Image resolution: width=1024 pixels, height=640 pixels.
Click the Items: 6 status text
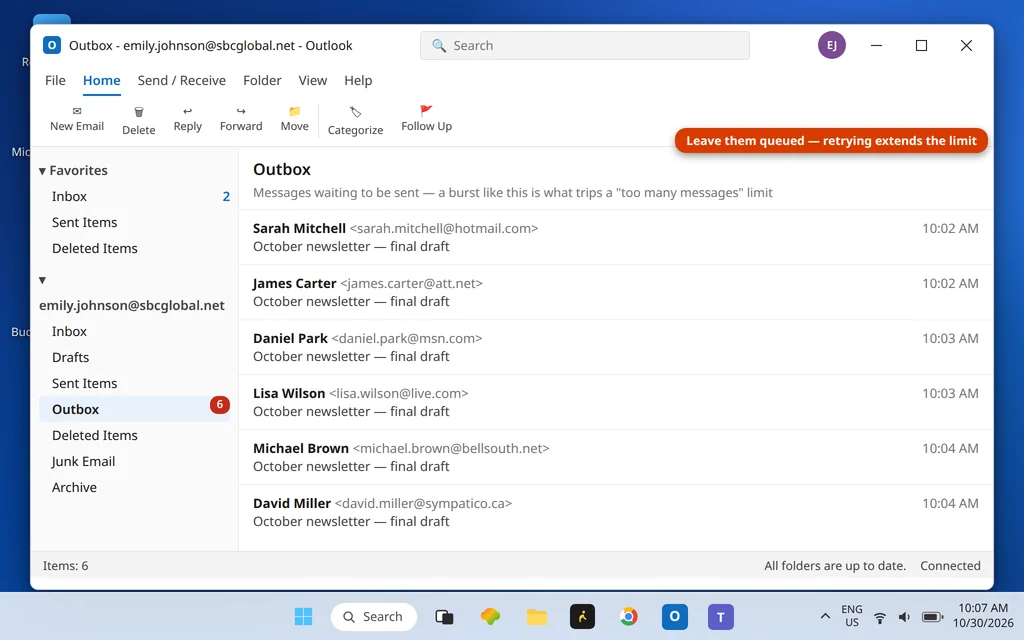(65, 566)
